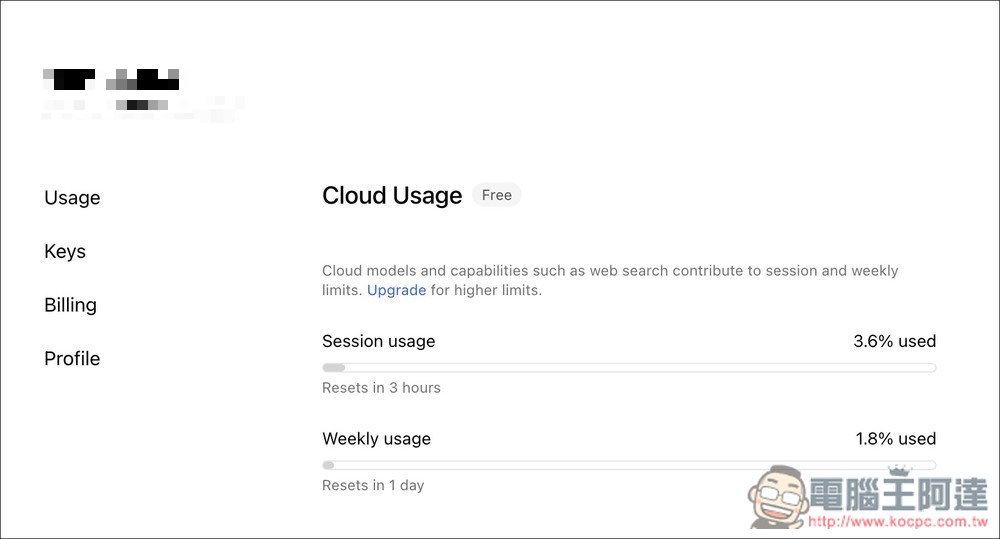1000x539 pixels.
Task: Click the Cloud Usage heading
Action: [392, 195]
